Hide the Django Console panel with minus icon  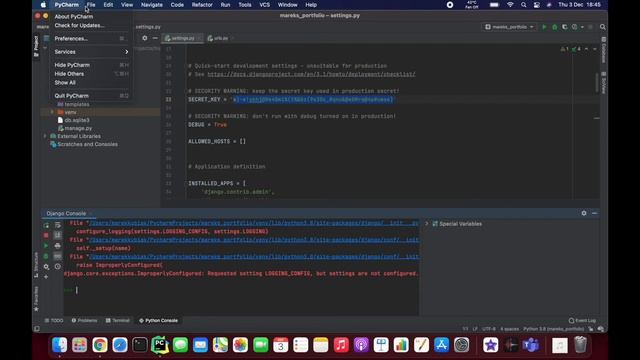[594, 213]
